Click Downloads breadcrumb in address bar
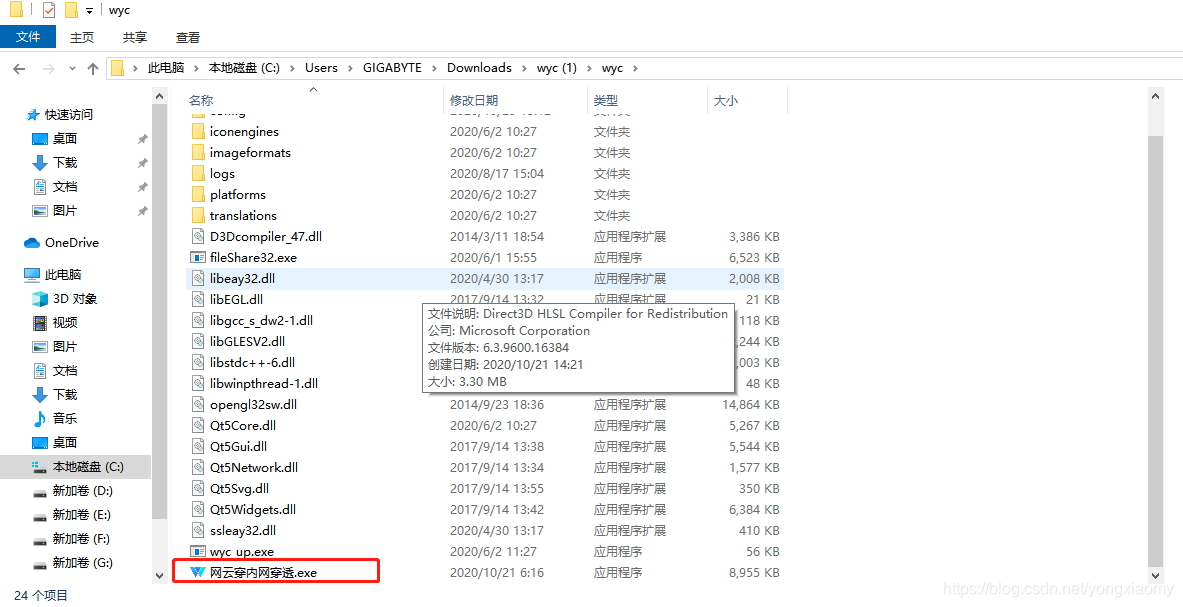The height and width of the screenshot is (607, 1183). 479,68
